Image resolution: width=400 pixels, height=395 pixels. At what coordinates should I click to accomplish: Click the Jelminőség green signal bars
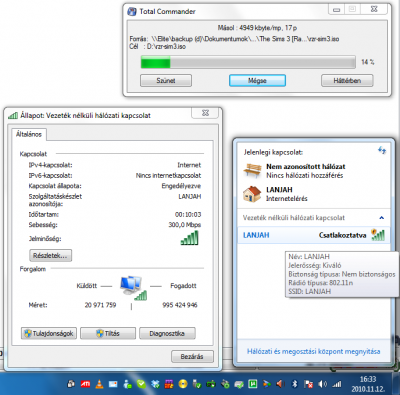click(190, 238)
